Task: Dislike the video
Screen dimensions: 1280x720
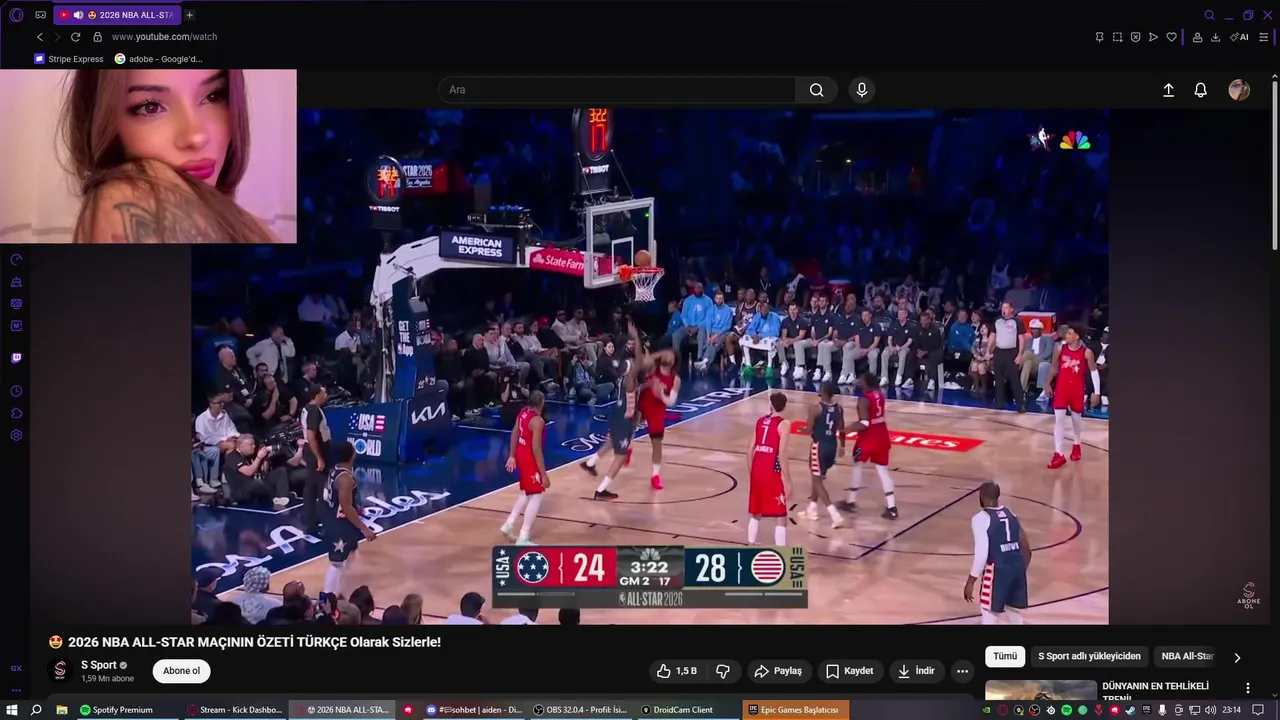Action: pos(723,671)
